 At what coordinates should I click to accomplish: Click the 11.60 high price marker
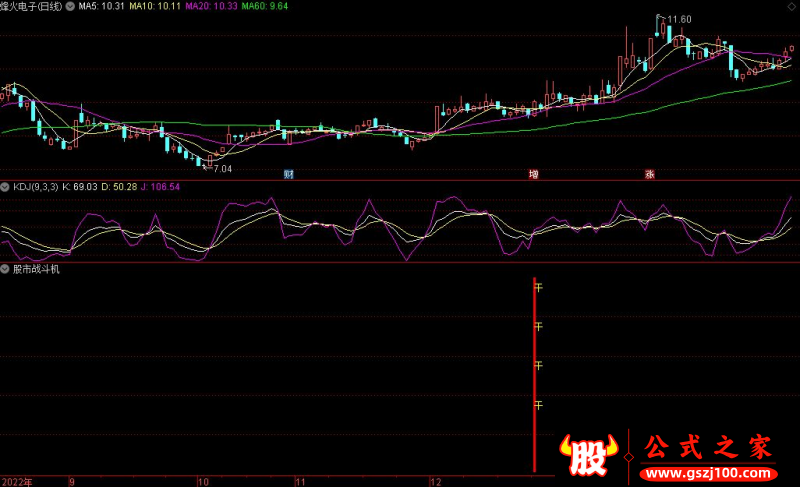tap(679, 19)
